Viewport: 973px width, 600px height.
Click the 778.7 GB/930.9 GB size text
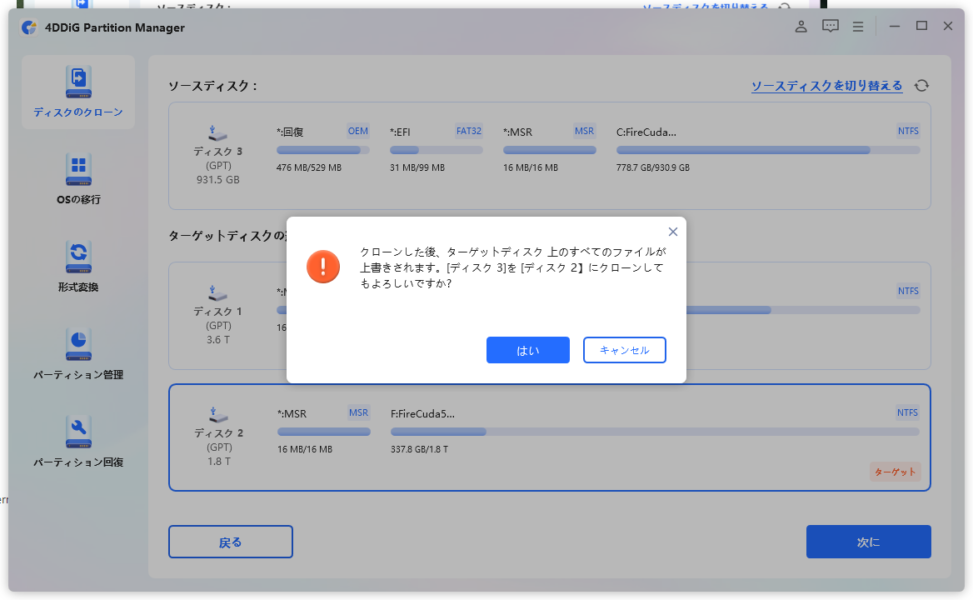click(x=653, y=168)
